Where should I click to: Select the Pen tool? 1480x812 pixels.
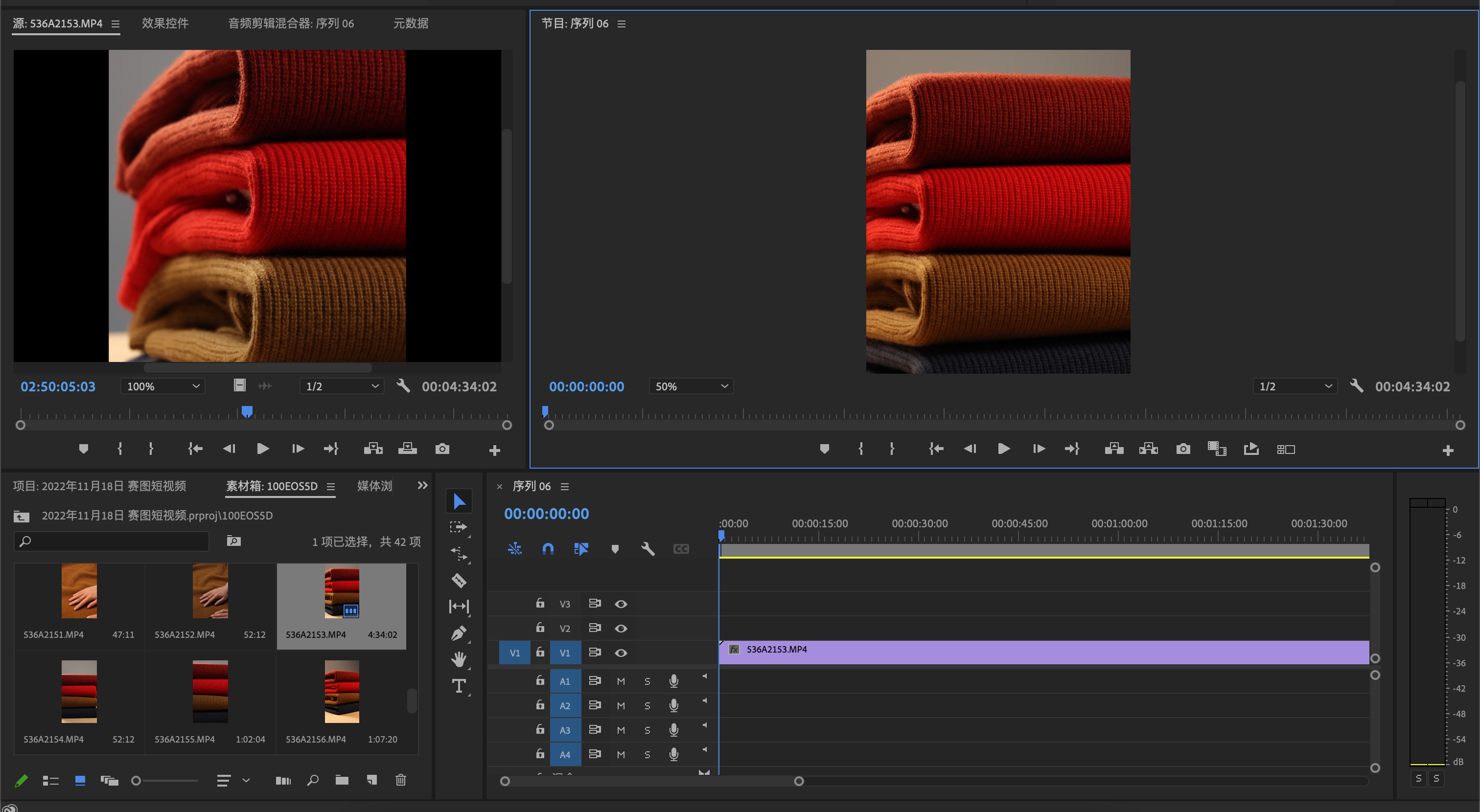459,633
